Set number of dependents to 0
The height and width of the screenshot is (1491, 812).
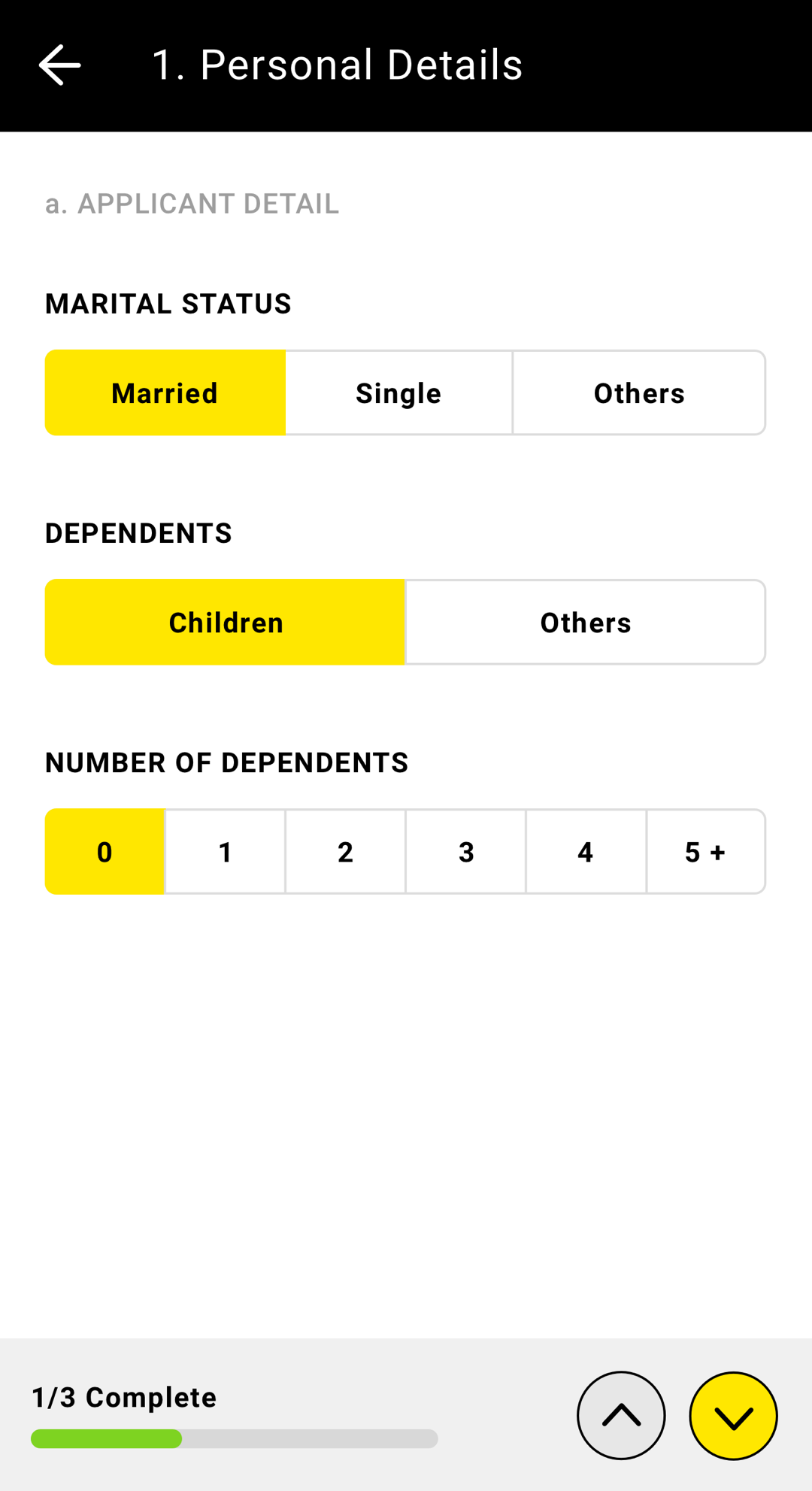105,851
